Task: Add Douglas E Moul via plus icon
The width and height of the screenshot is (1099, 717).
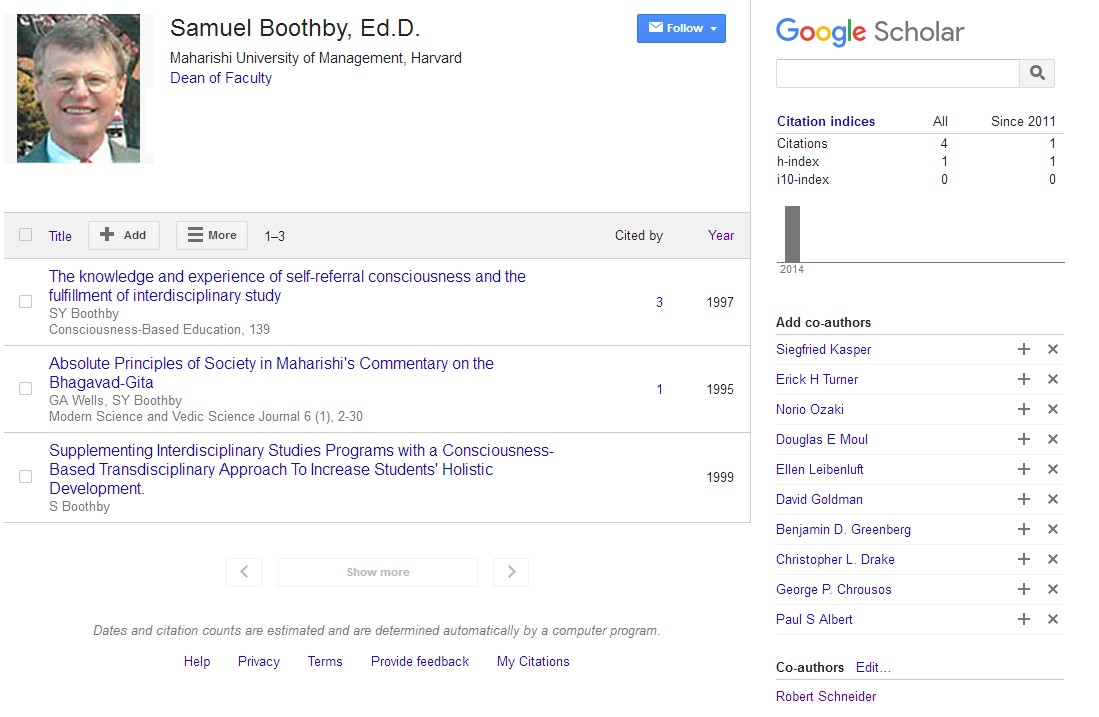Action: click(1023, 439)
